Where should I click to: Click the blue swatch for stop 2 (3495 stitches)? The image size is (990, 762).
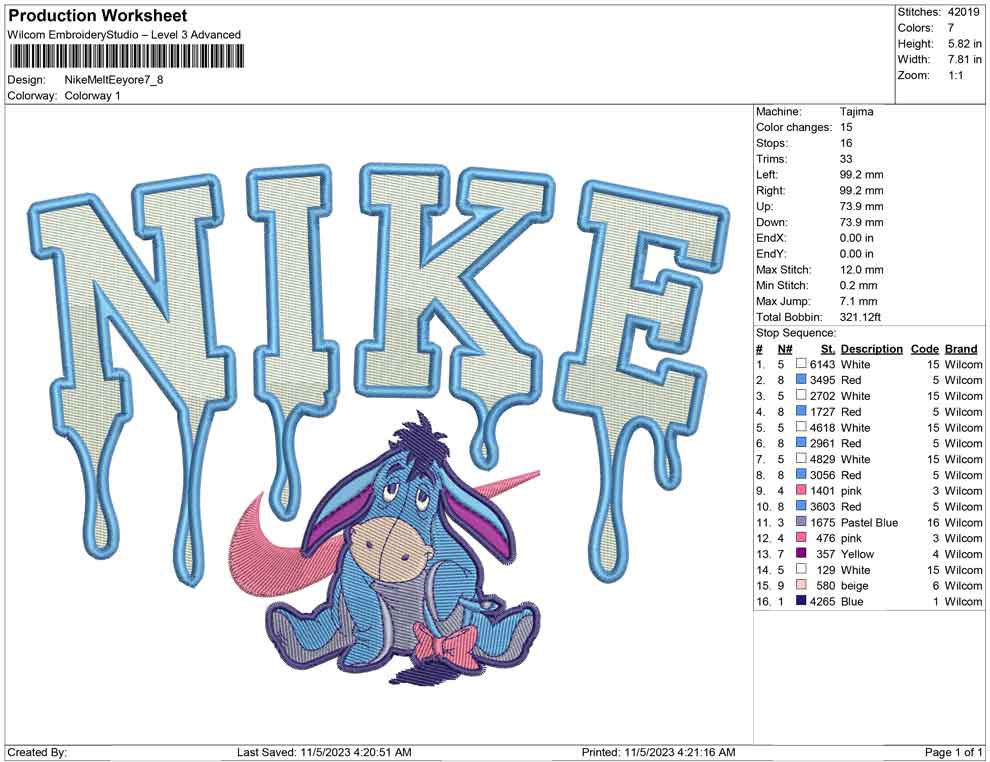pyautogui.click(x=801, y=379)
